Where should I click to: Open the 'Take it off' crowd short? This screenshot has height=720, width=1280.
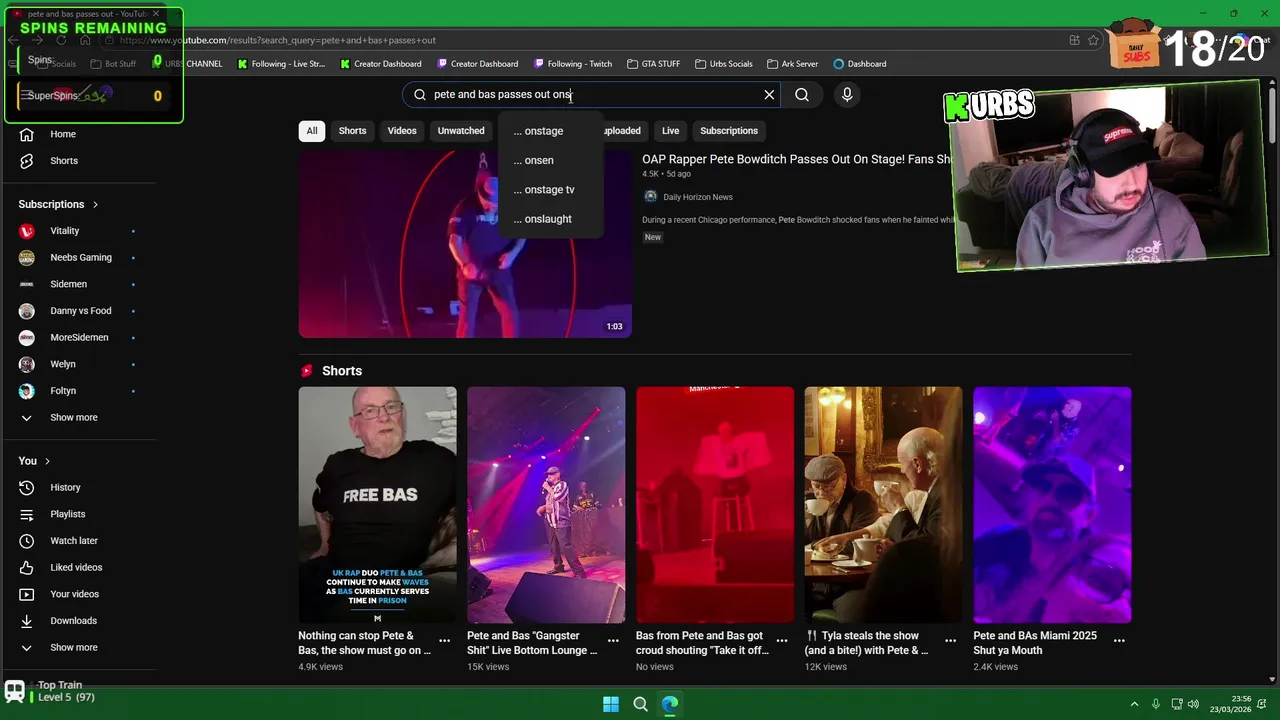(x=715, y=505)
